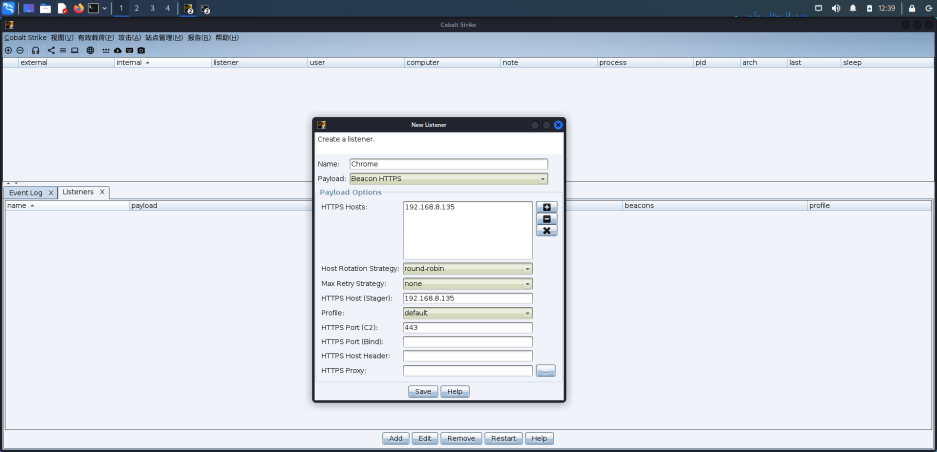This screenshot has width=937, height=452.
Task: Switch to the Listeners tab
Action: [x=78, y=192]
